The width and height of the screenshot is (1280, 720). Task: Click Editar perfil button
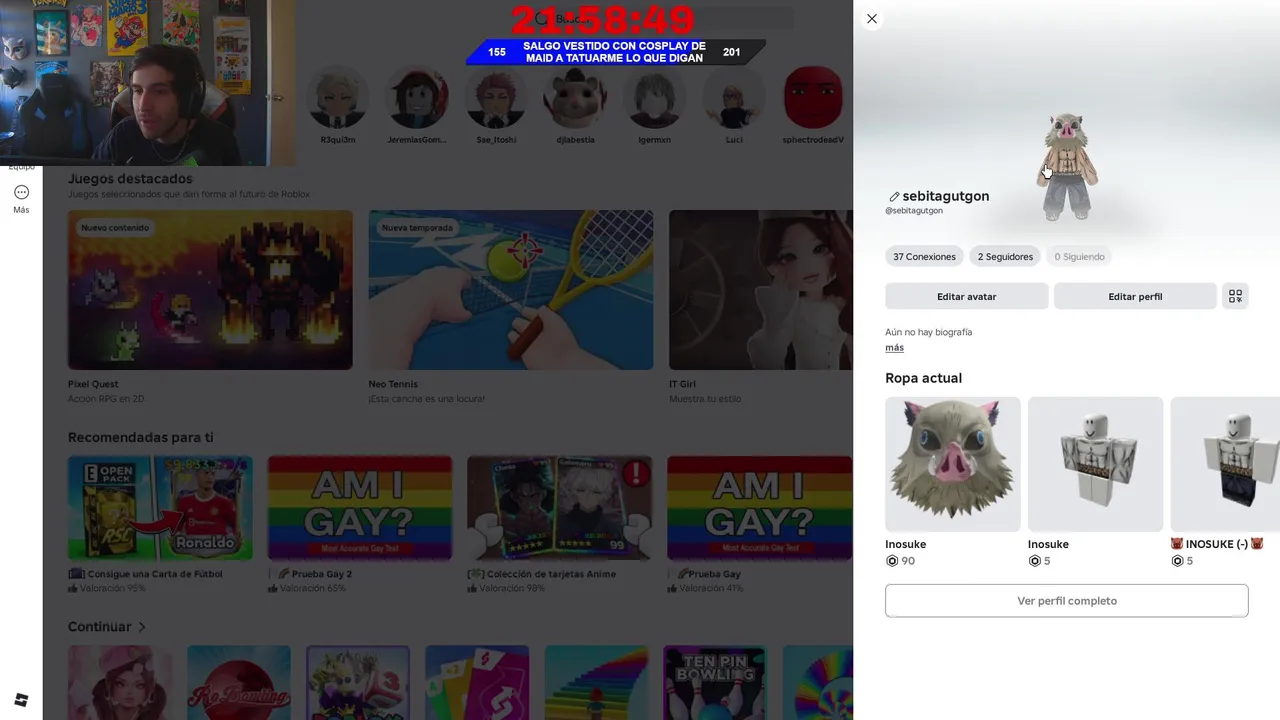[x=1135, y=296]
